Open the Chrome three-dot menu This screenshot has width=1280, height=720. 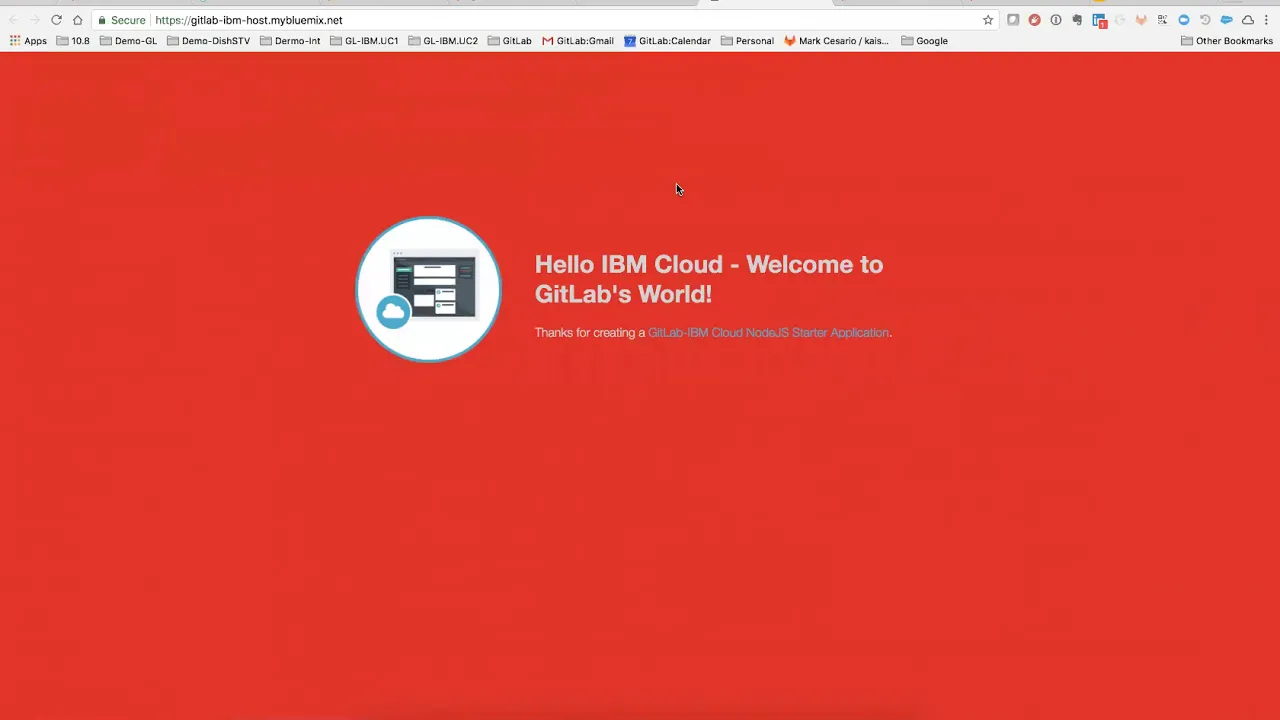point(1266,20)
